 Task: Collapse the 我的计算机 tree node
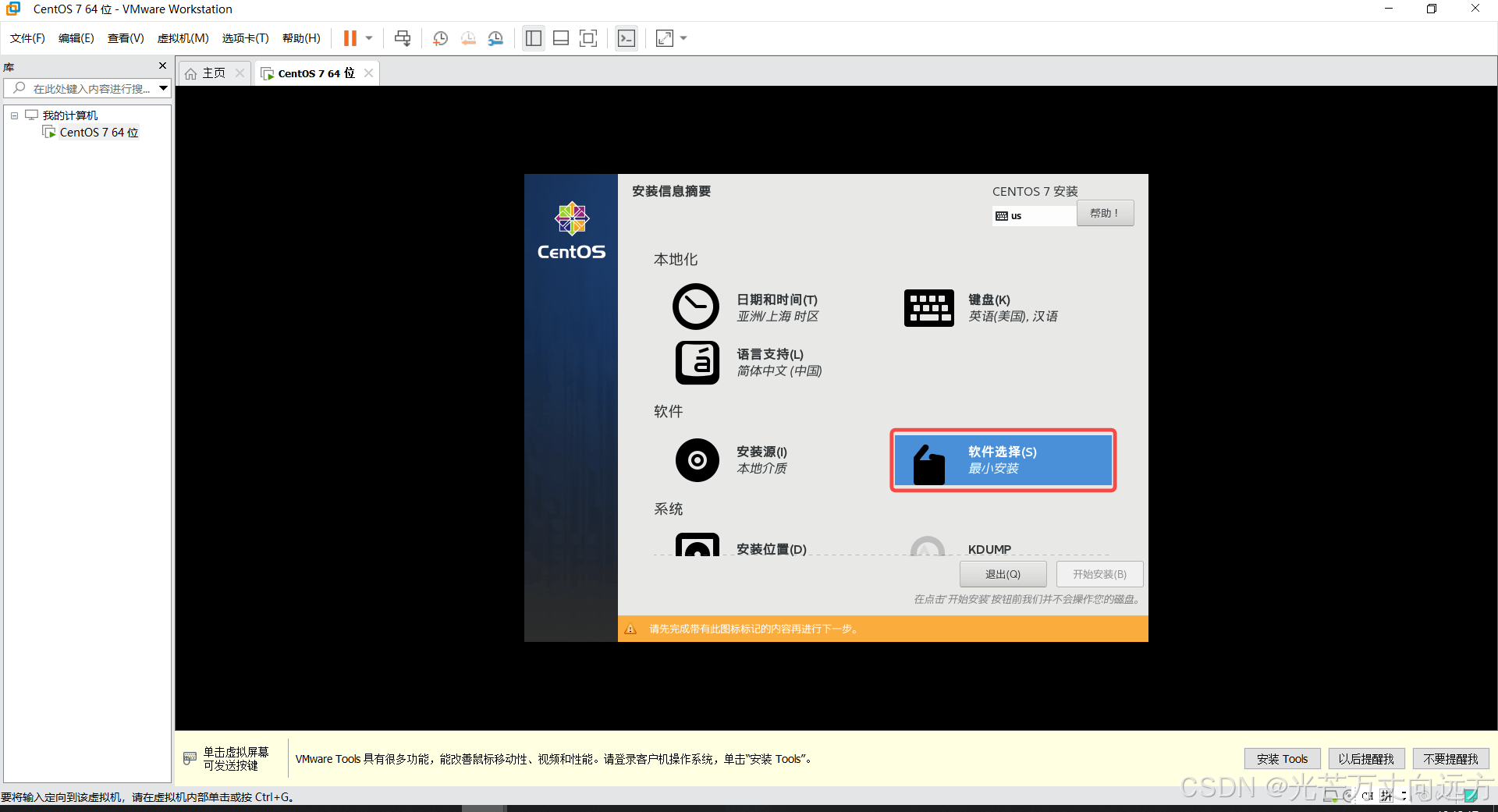click(14, 115)
